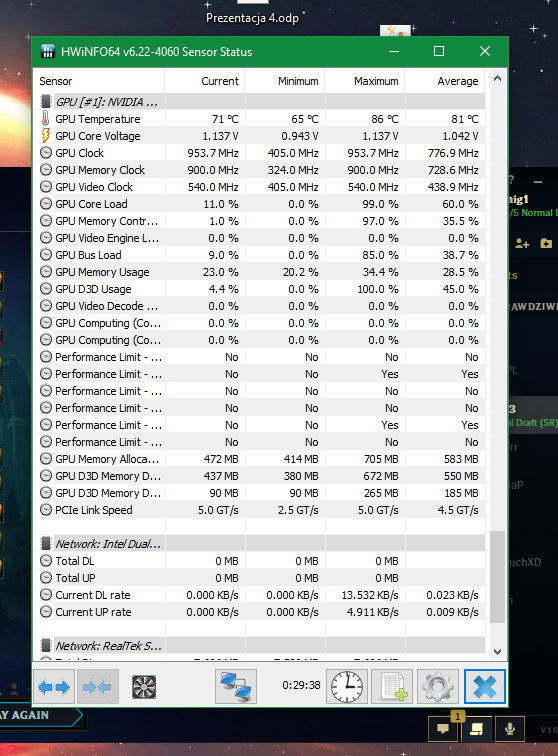
Task: Close sensors with the blue X button
Action: [x=485, y=687]
